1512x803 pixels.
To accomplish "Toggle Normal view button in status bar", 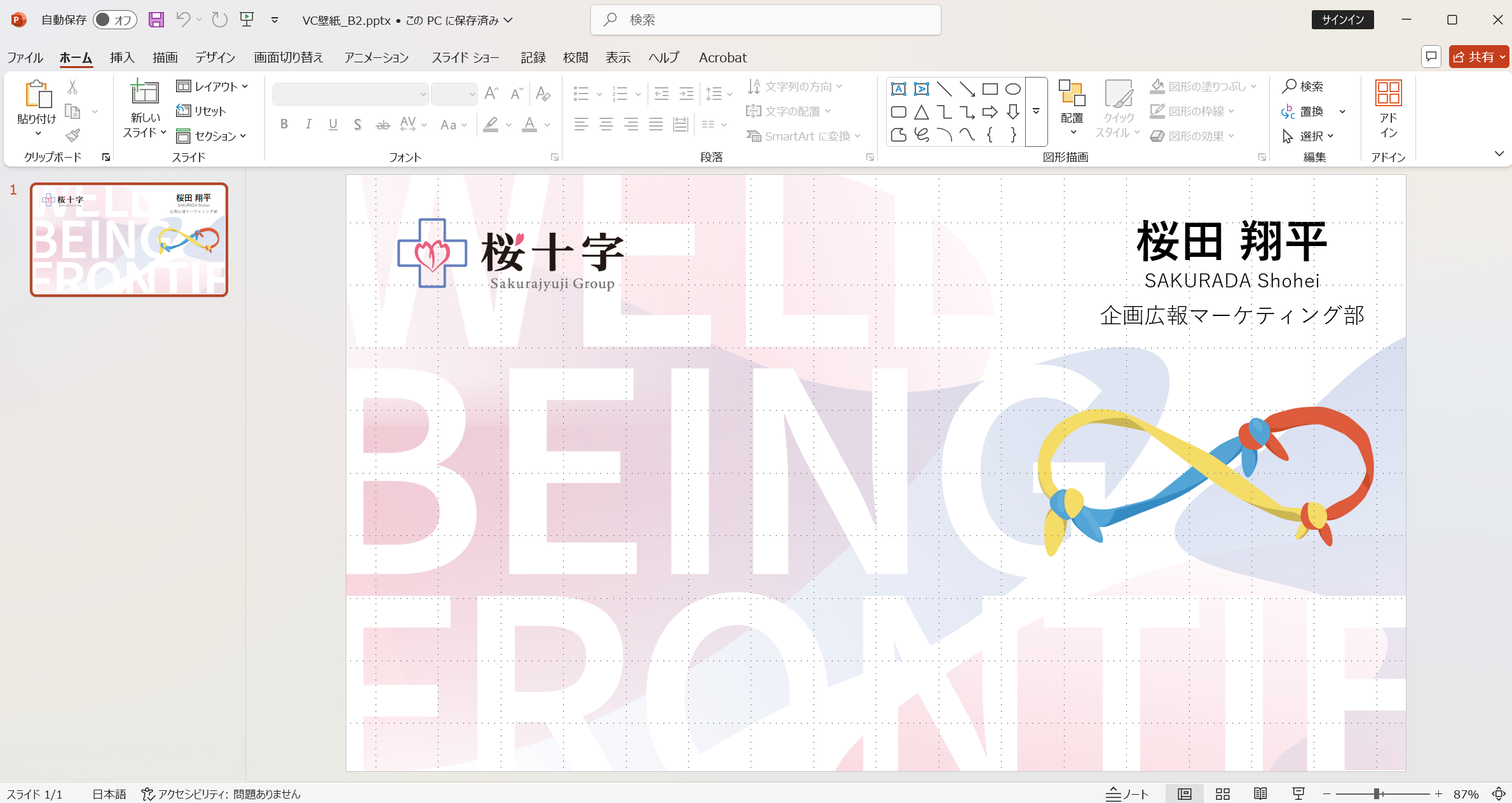I will pyautogui.click(x=1184, y=793).
